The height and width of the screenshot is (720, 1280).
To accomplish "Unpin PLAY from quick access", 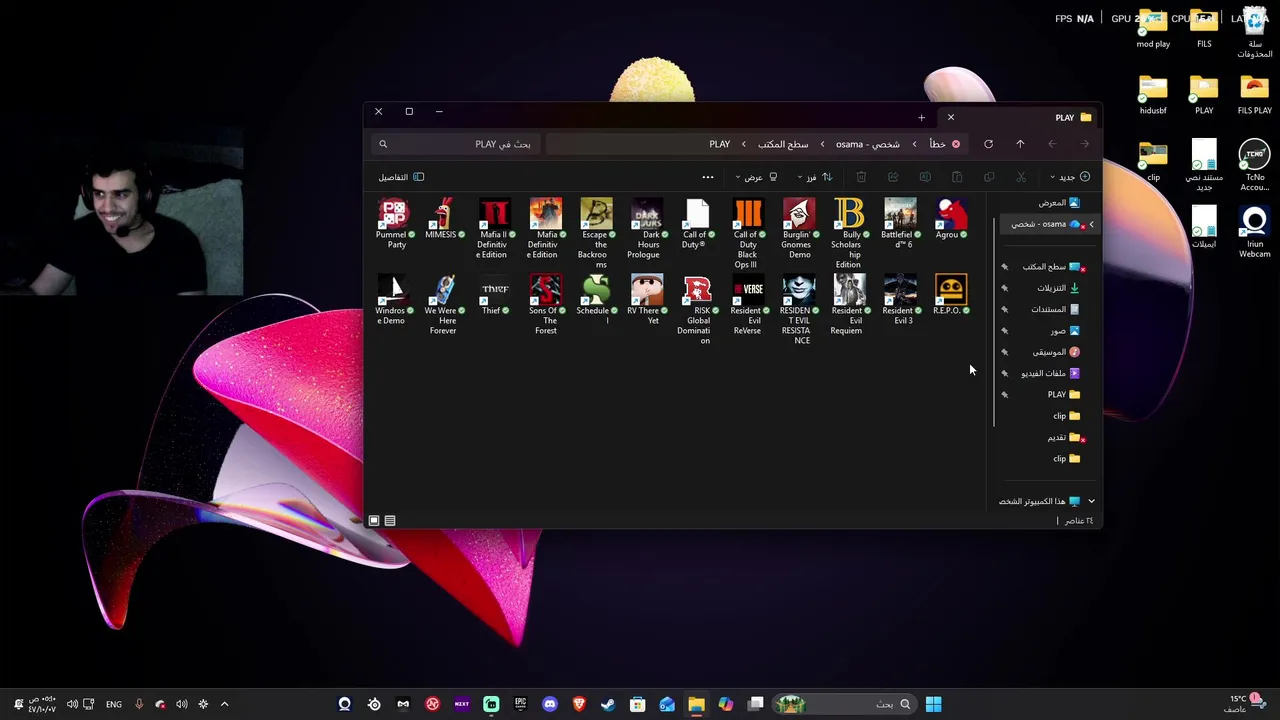I will 1004,394.
